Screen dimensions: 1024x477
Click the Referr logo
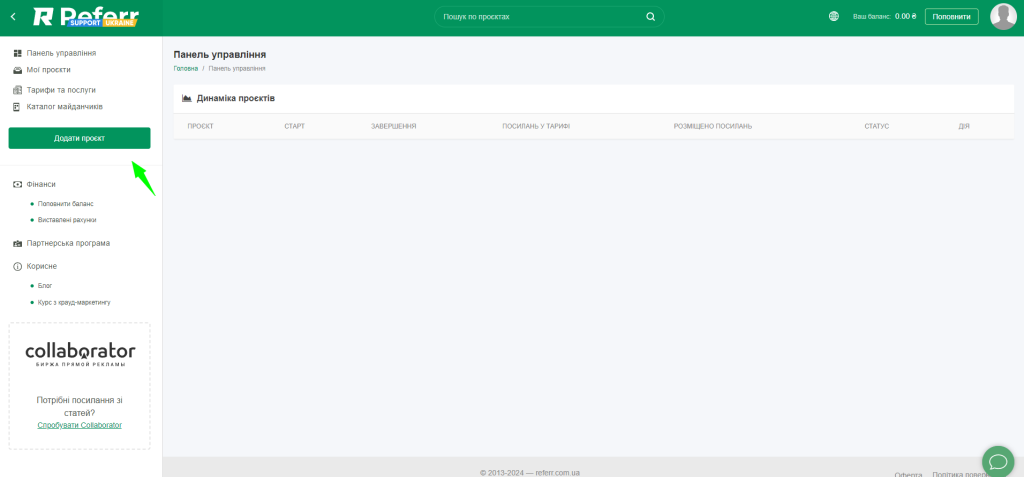click(x=86, y=17)
